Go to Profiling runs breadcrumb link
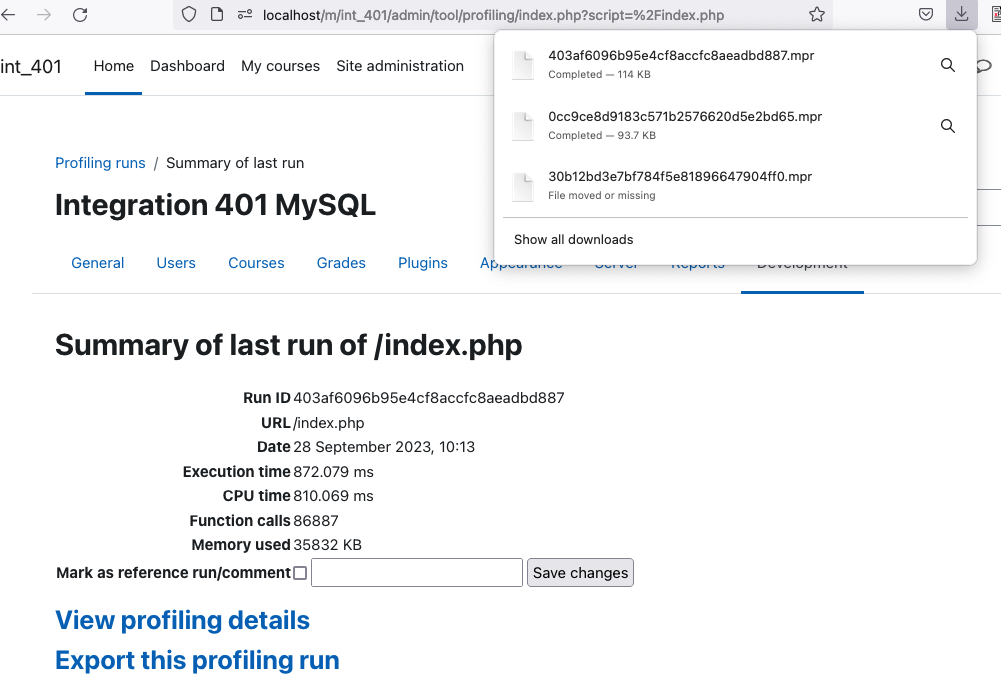The width and height of the screenshot is (1001, 675). (100, 163)
